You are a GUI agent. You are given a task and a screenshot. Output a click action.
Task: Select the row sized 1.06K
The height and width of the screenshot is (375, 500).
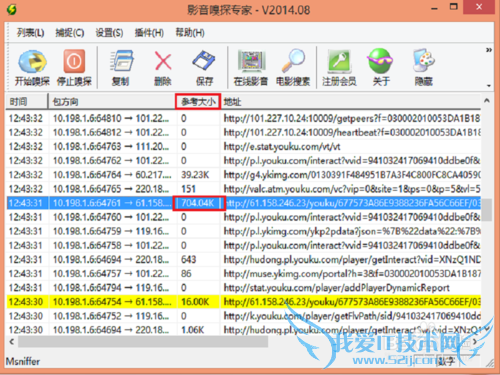click(x=243, y=330)
